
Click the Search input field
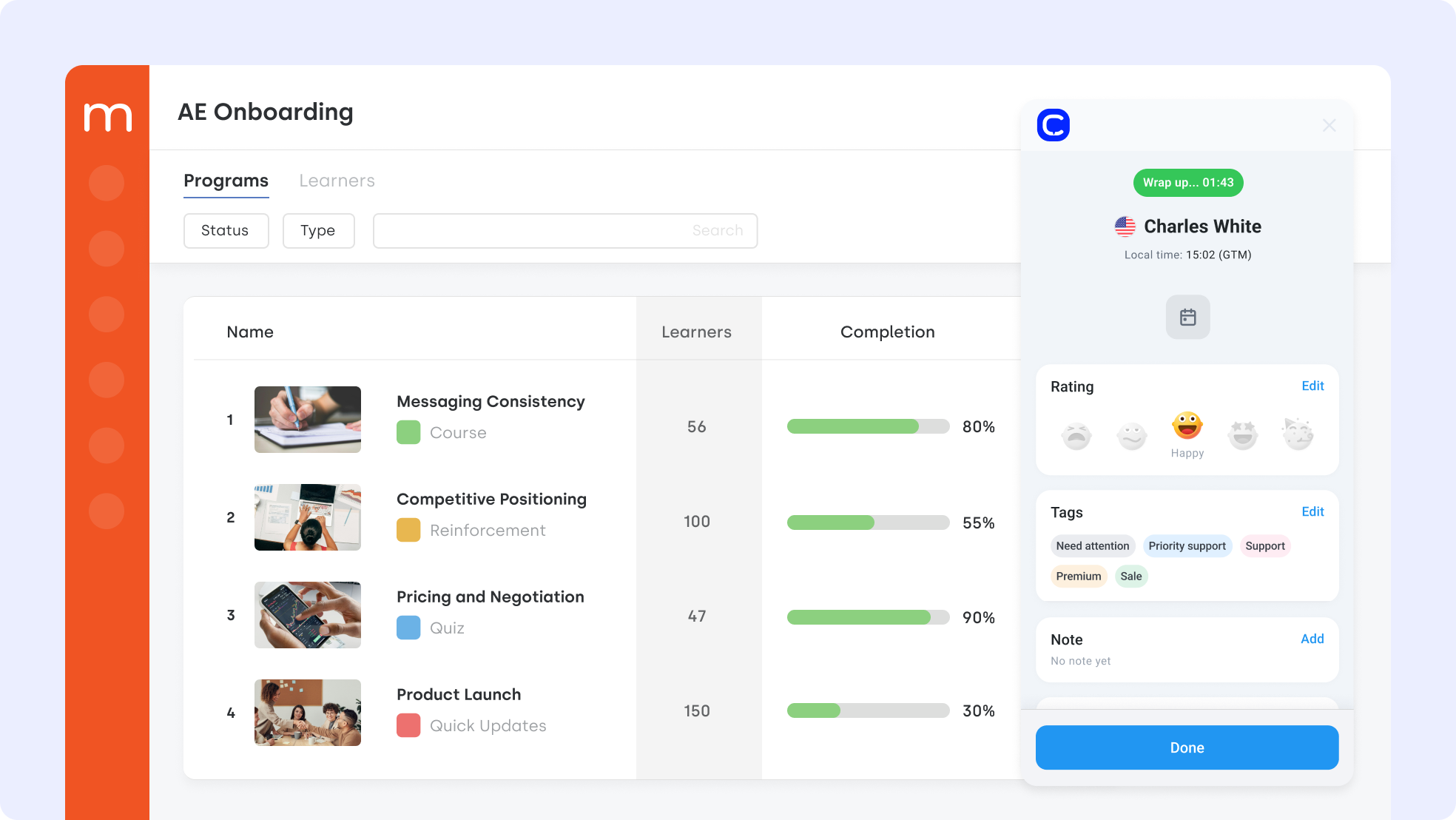tap(565, 231)
